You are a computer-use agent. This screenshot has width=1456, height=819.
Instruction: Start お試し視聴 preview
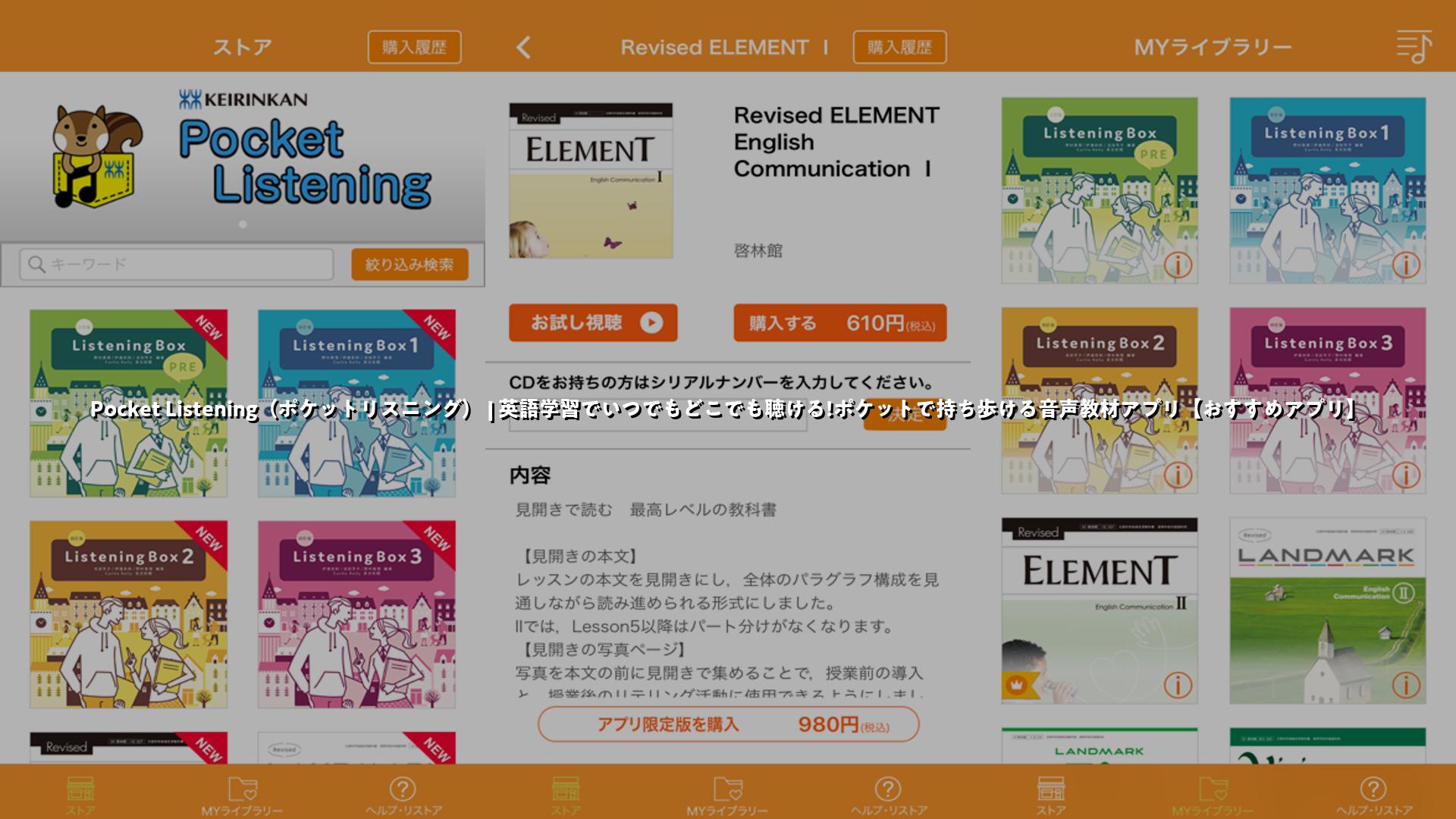pyautogui.click(x=593, y=323)
